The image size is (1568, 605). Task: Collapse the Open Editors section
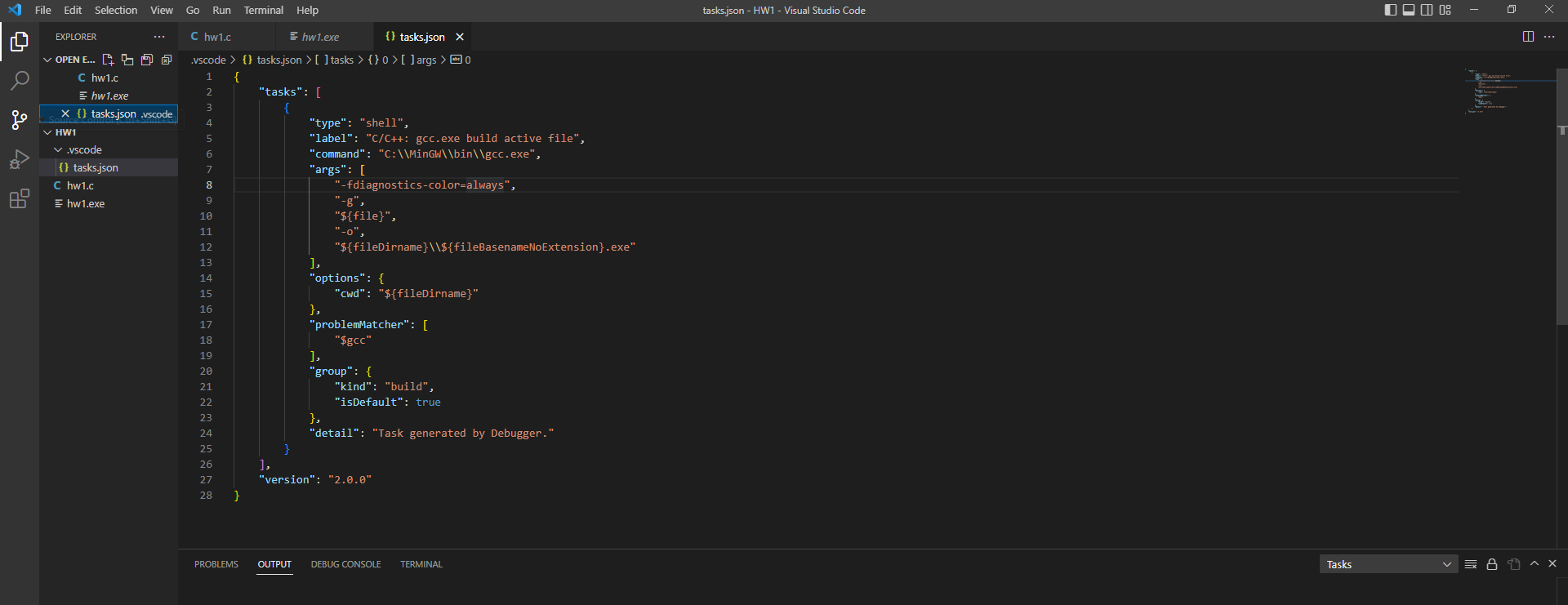(x=47, y=60)
